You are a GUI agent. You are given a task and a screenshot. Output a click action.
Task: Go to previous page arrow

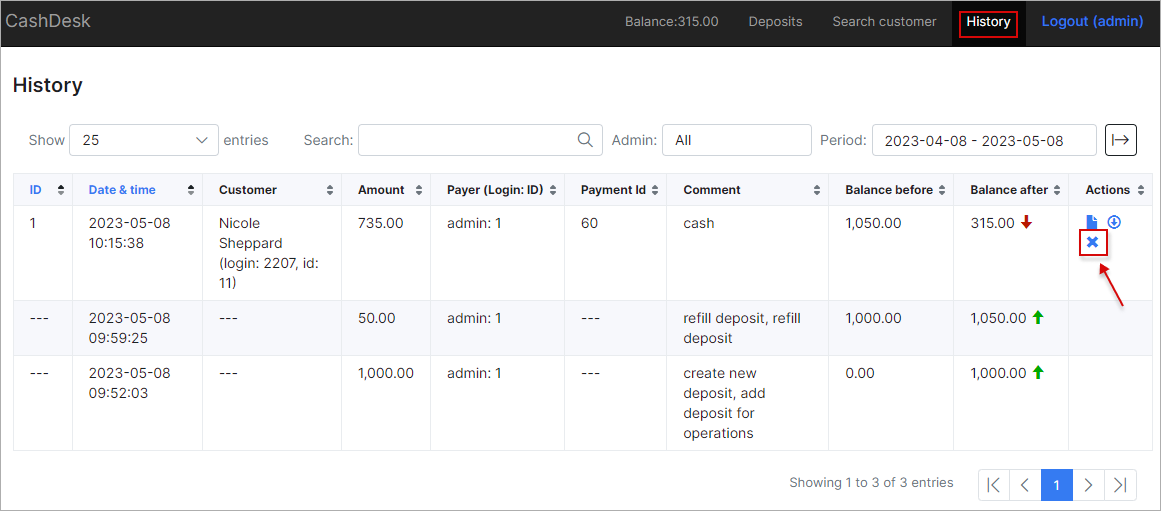[x=1026, y=485]
